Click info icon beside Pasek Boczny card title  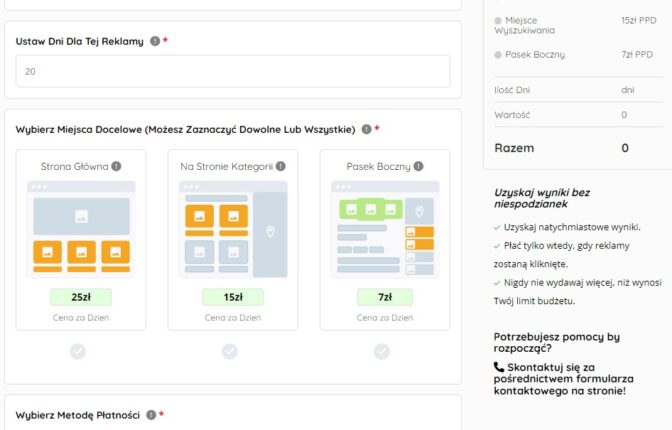[x=418, y=166]
